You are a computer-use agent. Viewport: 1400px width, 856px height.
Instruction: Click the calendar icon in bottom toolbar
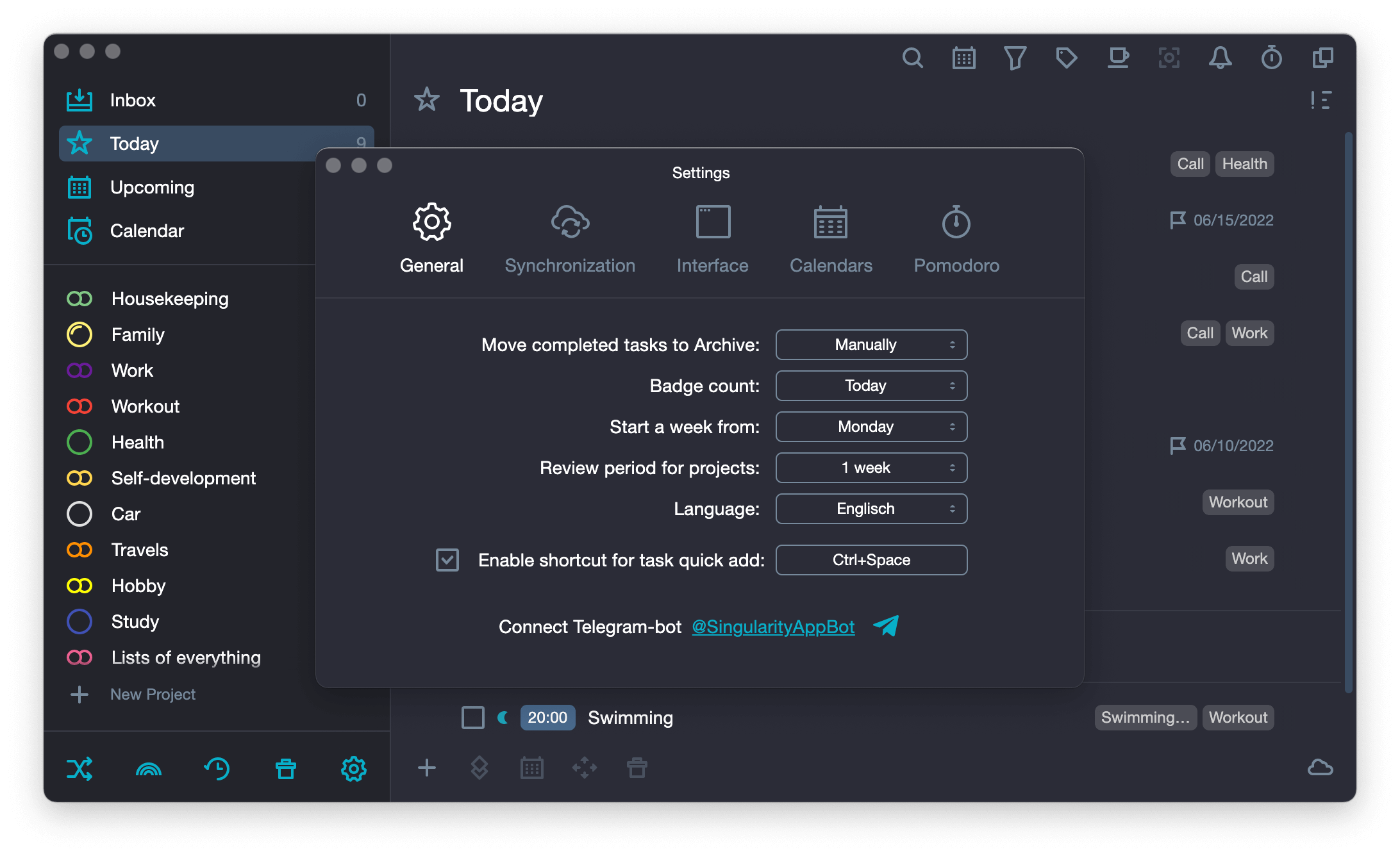532,768
